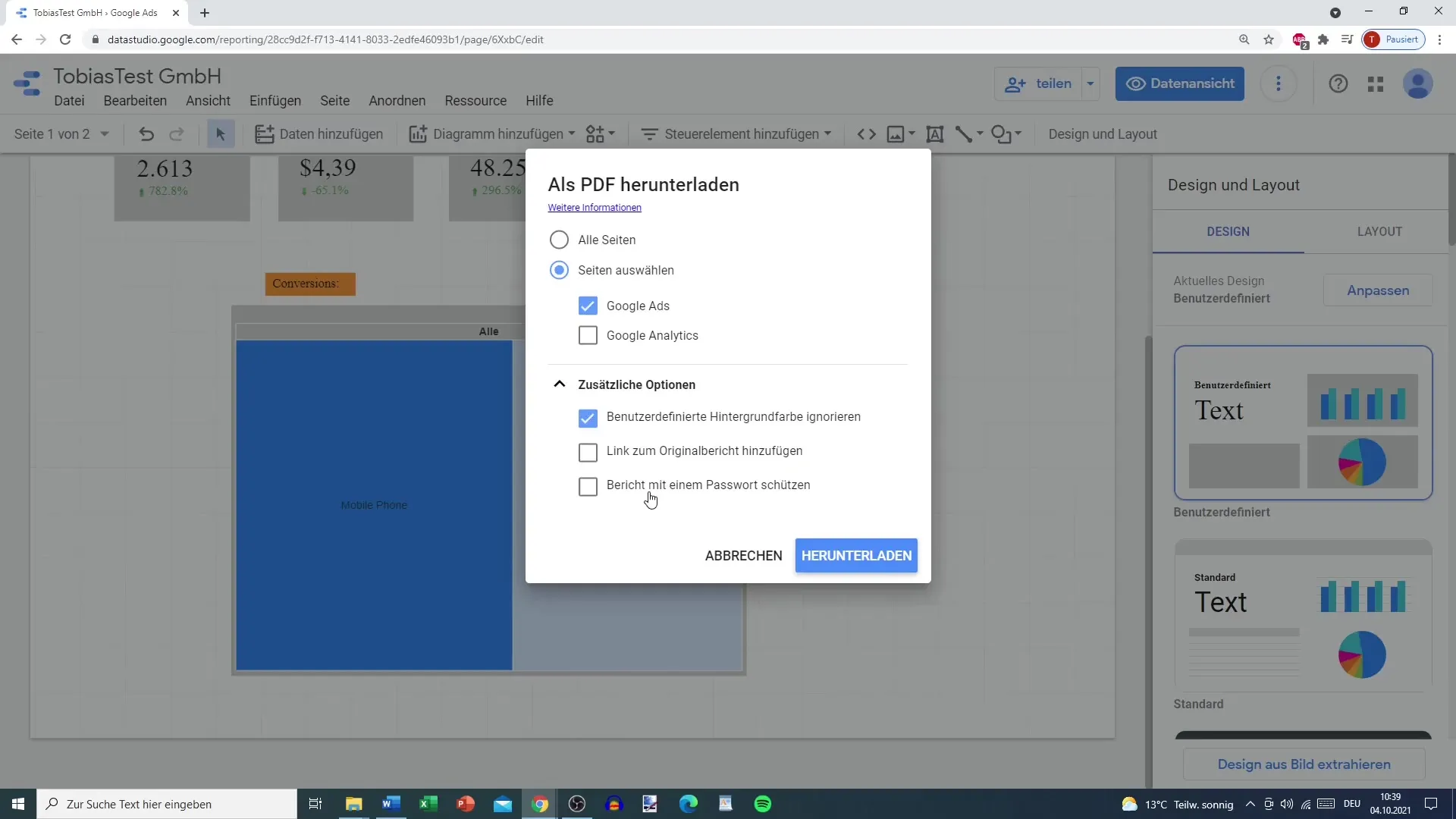Click the browser address bar
Screen dimensions: 1456x819
tap(660, 39)
